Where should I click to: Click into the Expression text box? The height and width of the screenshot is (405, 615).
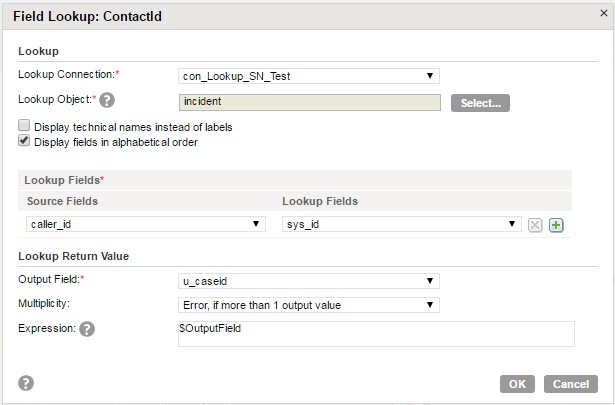(376, 334)
